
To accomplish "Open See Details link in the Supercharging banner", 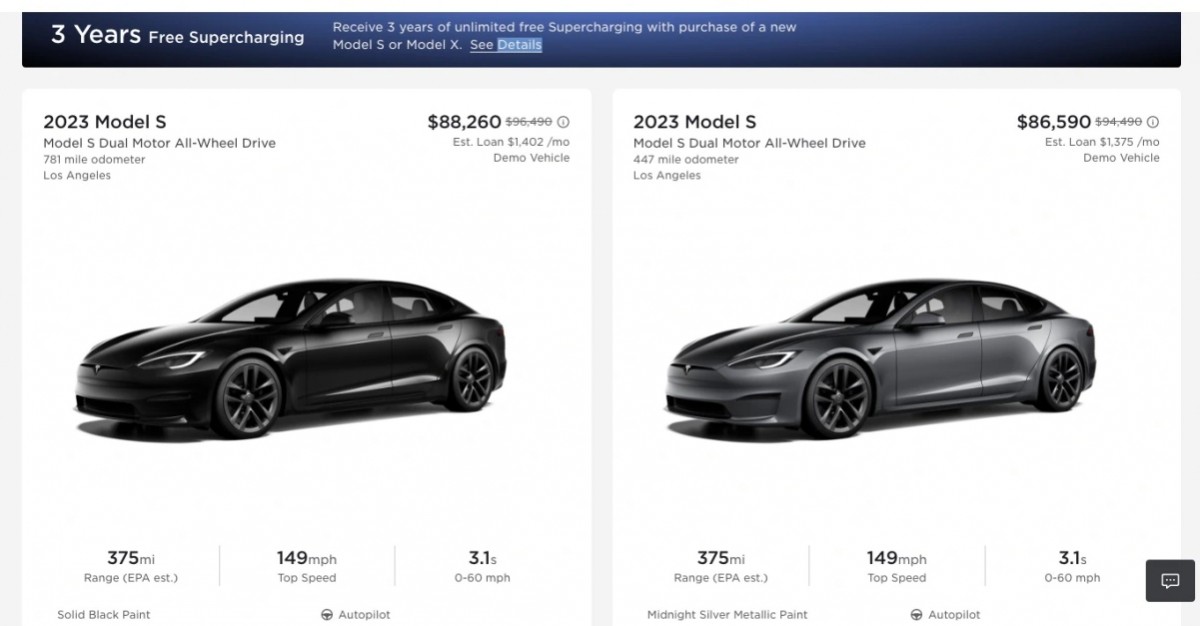I will coord(506,44).
